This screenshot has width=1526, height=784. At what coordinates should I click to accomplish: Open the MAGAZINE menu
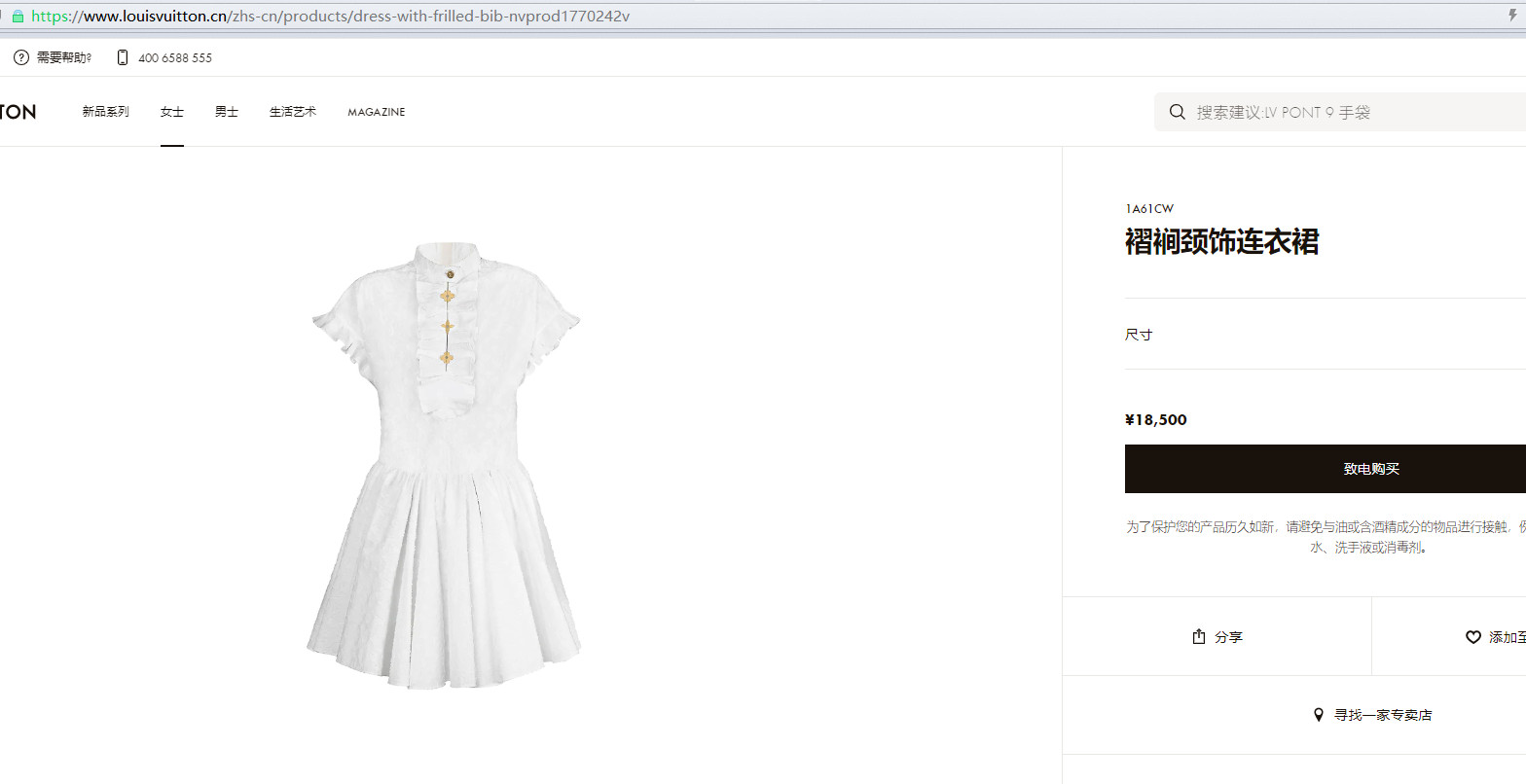pos(377,112)
